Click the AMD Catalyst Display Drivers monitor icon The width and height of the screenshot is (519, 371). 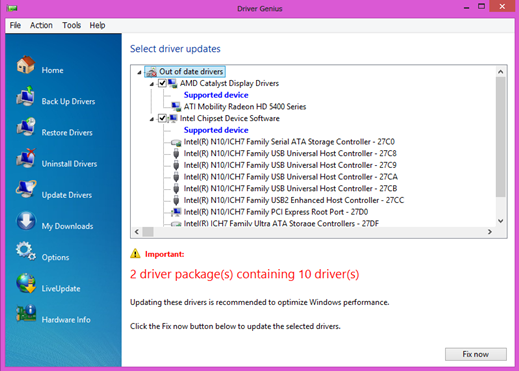173,83
